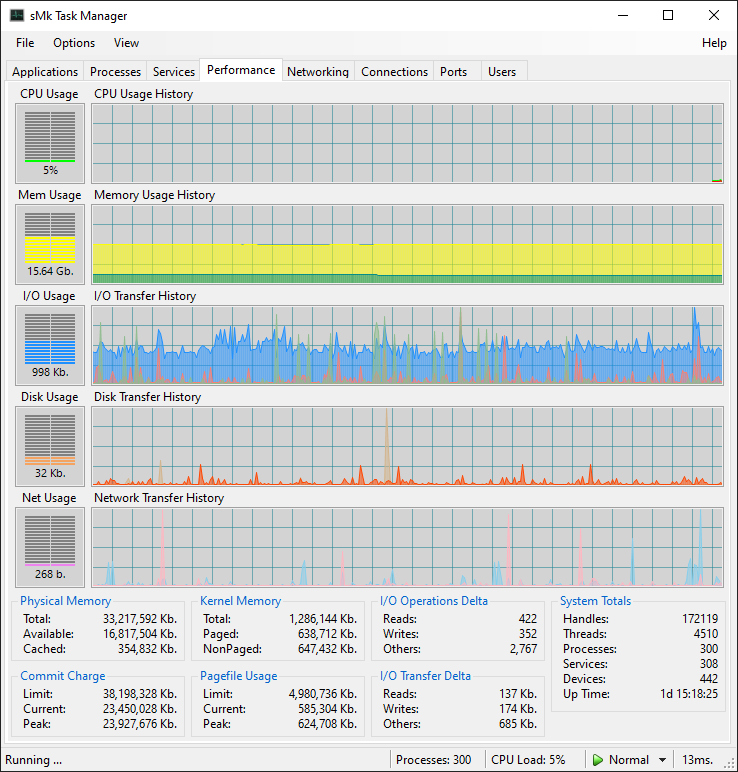Click the I/O Usage gauge meter
The width and height of the screenshot is (738, 772).
[50, 345]
